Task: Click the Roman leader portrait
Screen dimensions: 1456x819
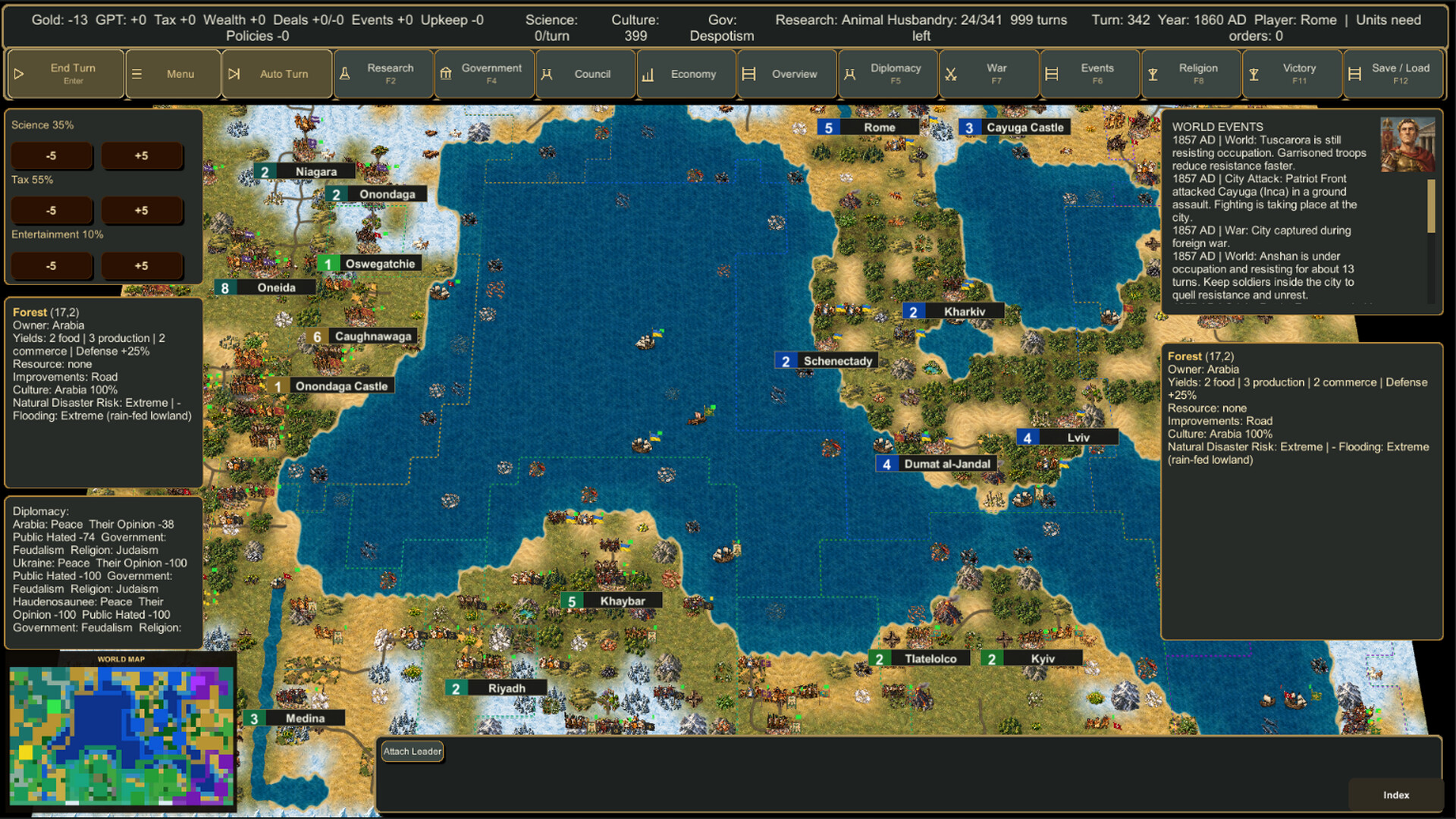Action: (1407, 144)
